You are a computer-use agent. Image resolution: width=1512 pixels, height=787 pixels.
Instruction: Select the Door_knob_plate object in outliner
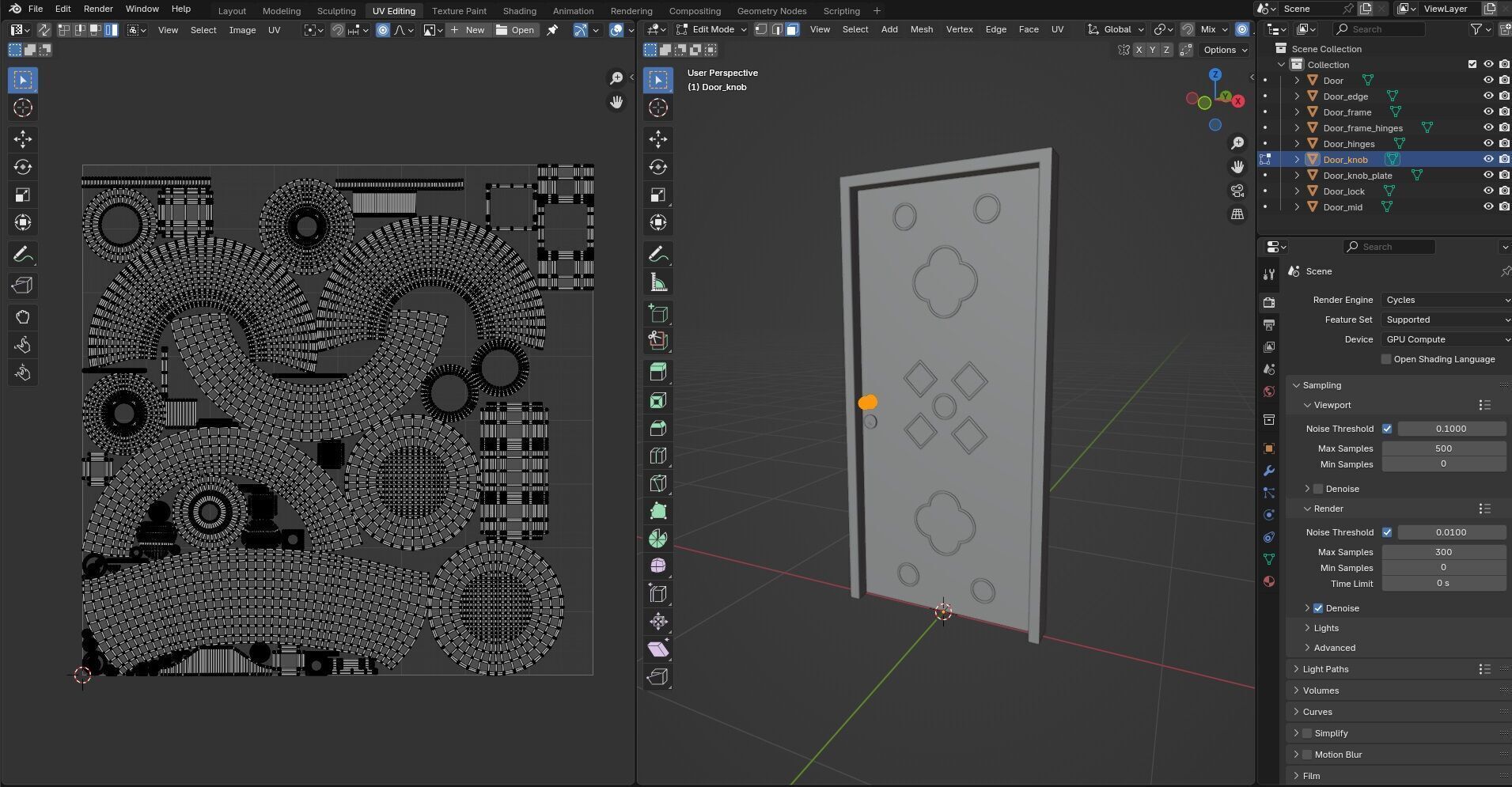[1357, 176]
